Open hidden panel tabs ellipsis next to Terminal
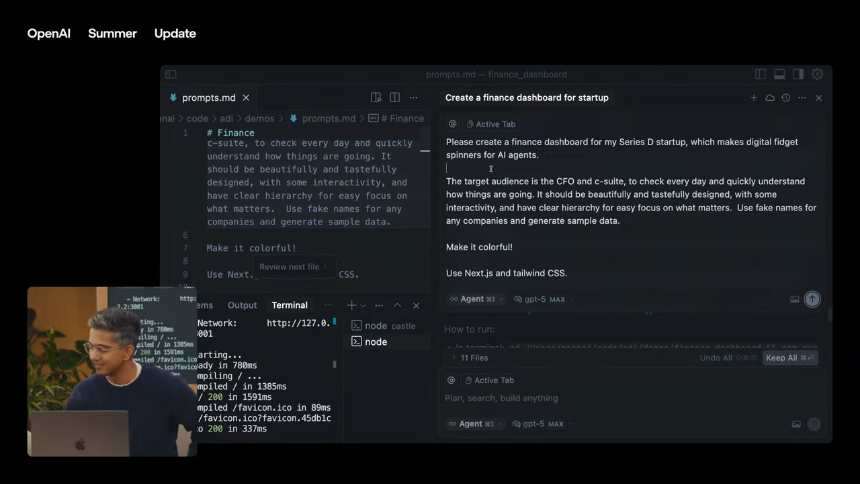 click(328, 305)
